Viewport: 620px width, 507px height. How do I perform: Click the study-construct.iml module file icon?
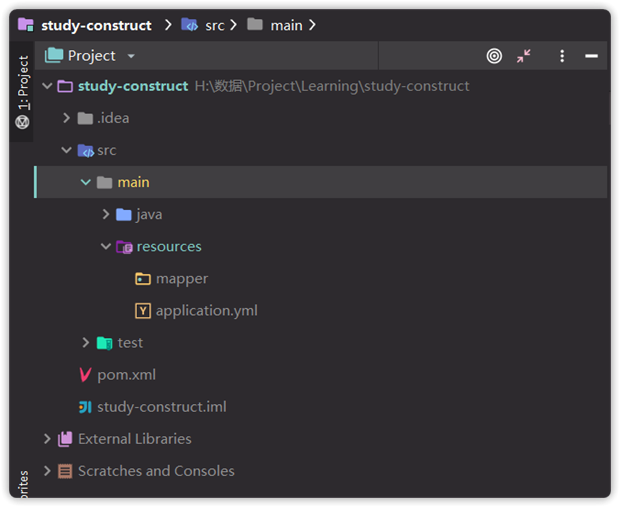click(x=85, y=407)
